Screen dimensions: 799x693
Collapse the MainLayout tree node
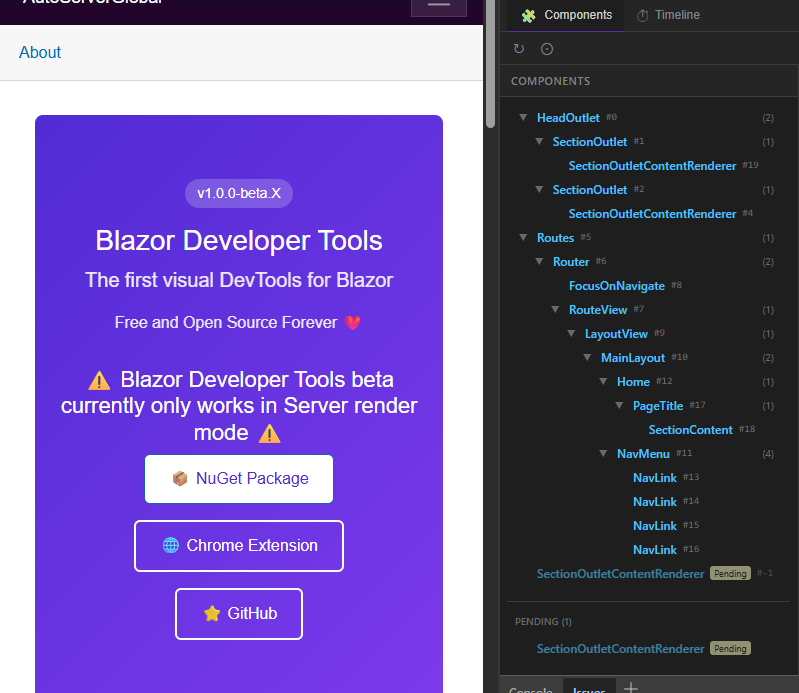click(x=587, y=357)
